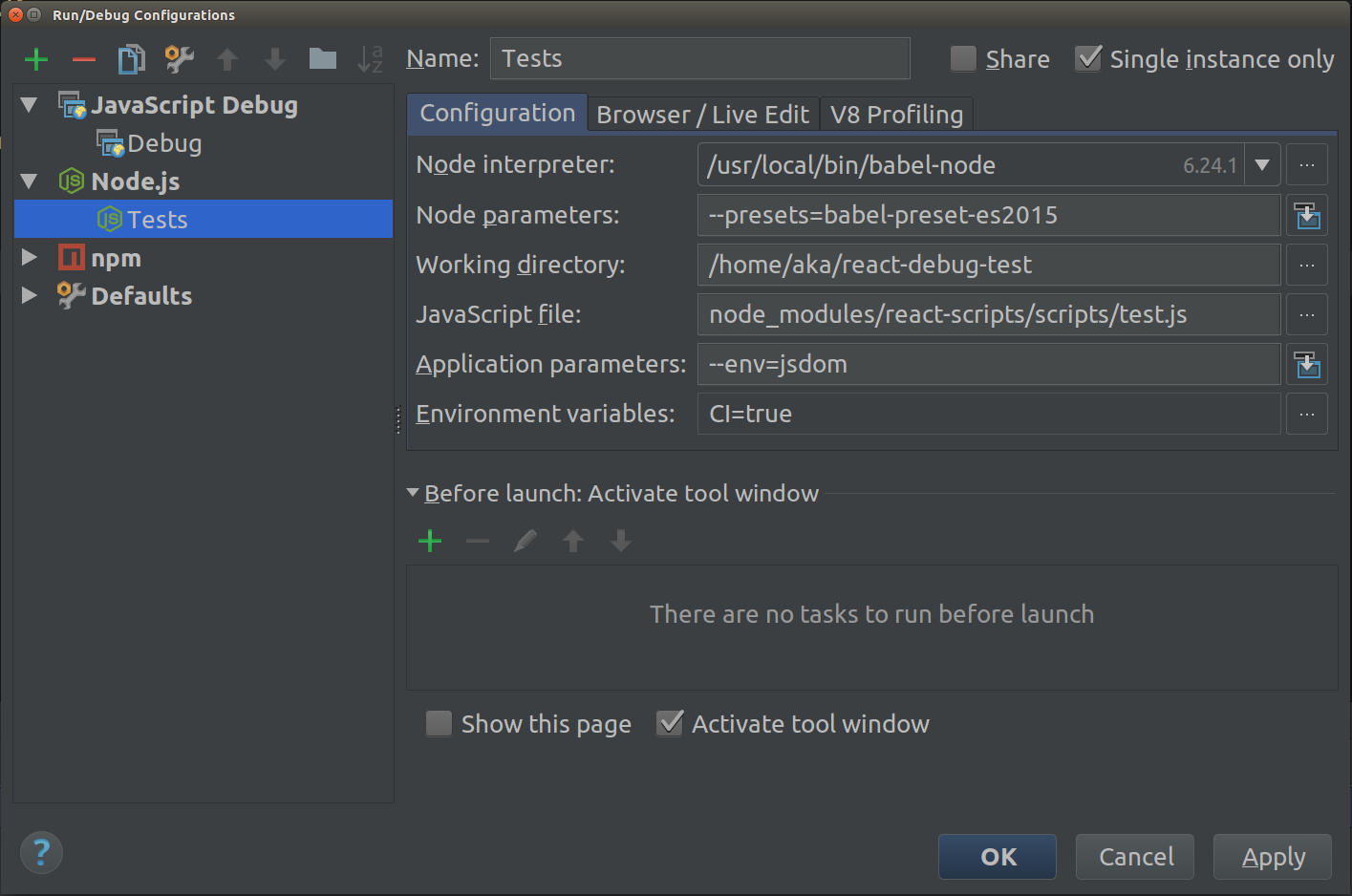Uncheck Activate tool window checkbox
This screenshot has width=1352, height=896.
[x=671, y=723]
